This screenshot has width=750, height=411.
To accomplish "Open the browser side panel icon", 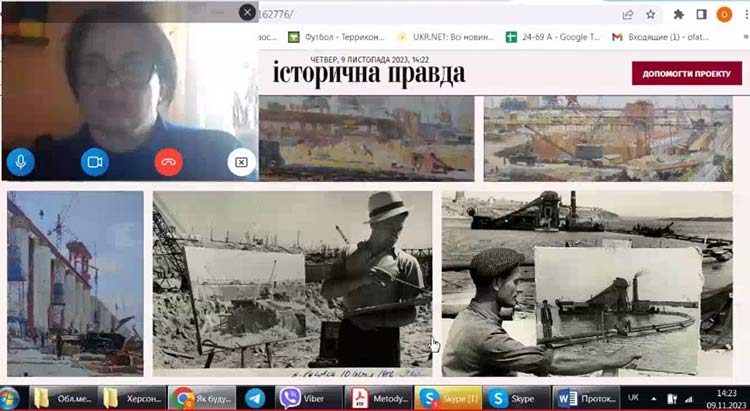I will pyautogui.click(x=701, y=14).
